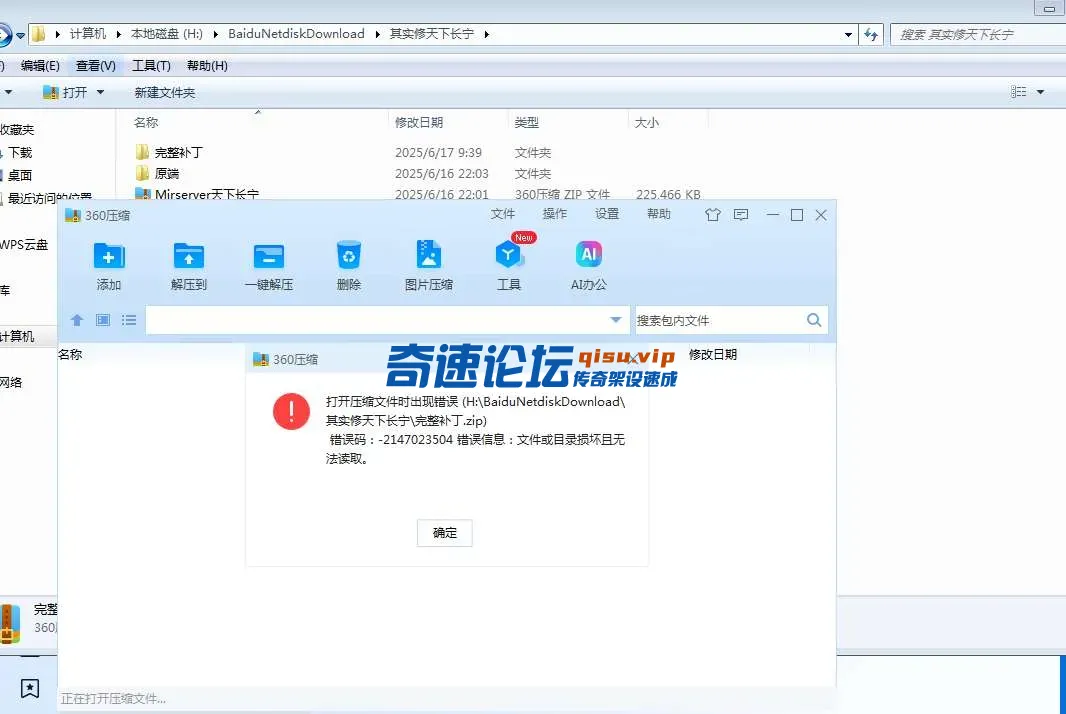Click the 确定 button in error dialog

click(445, 533)
